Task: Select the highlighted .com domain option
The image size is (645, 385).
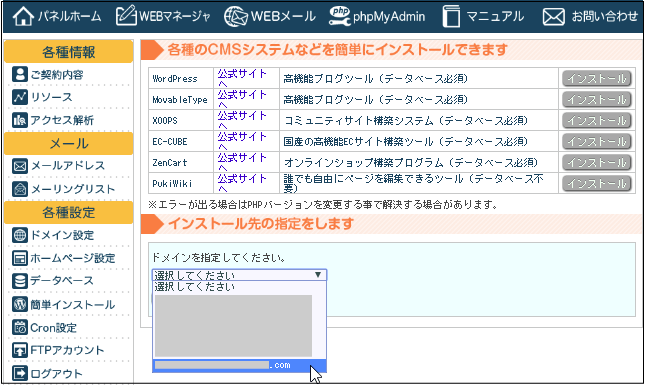Action: coord(239,365)
